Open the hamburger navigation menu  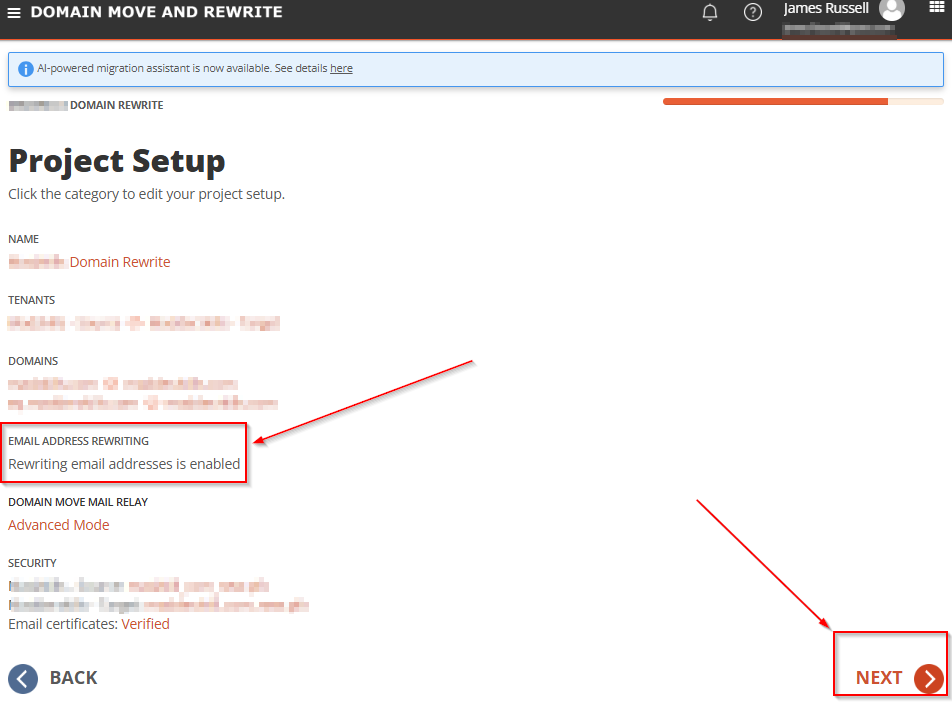point(13,13)
